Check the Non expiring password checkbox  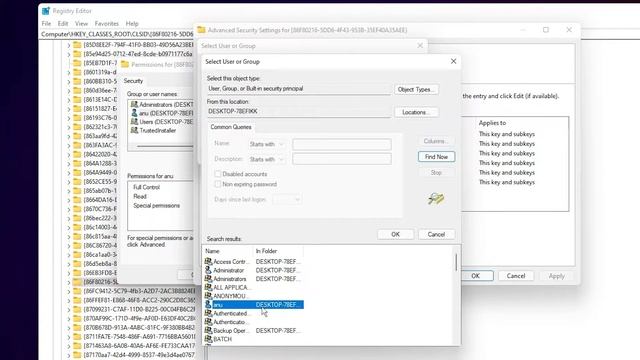pos(218,184)
